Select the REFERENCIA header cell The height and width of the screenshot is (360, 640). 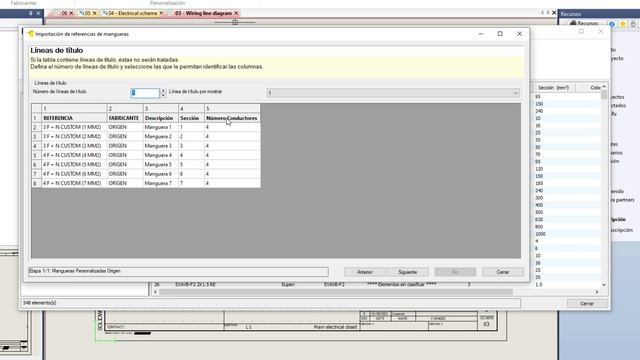pos(74,118)
